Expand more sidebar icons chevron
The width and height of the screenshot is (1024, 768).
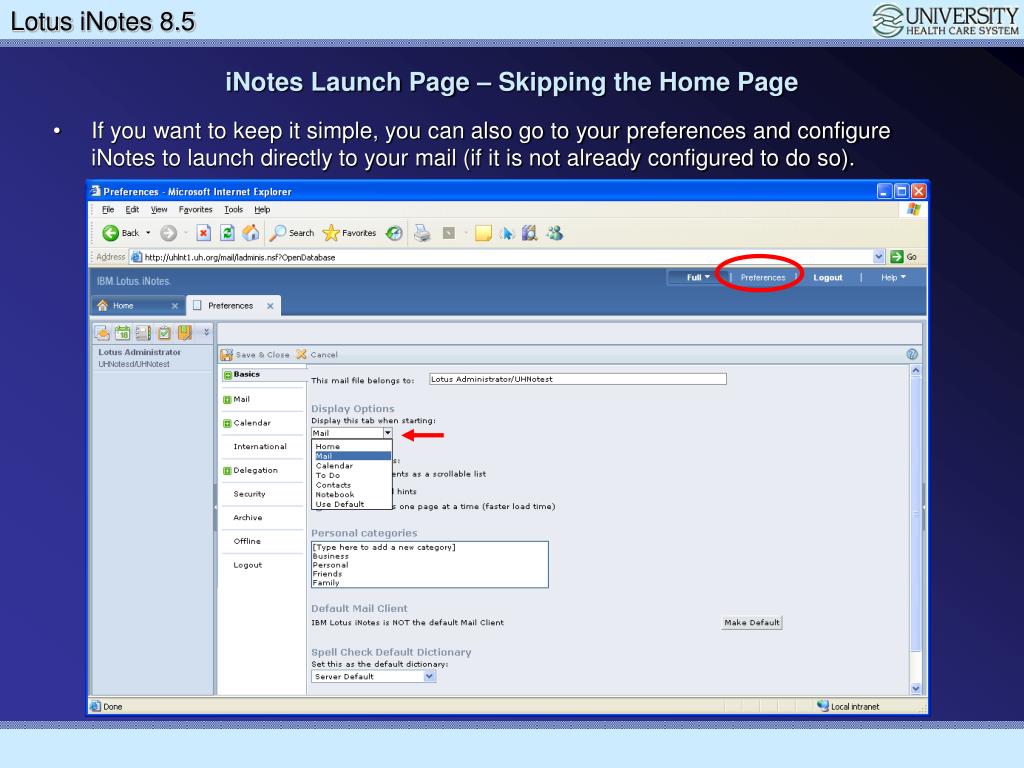pos(206,332)
